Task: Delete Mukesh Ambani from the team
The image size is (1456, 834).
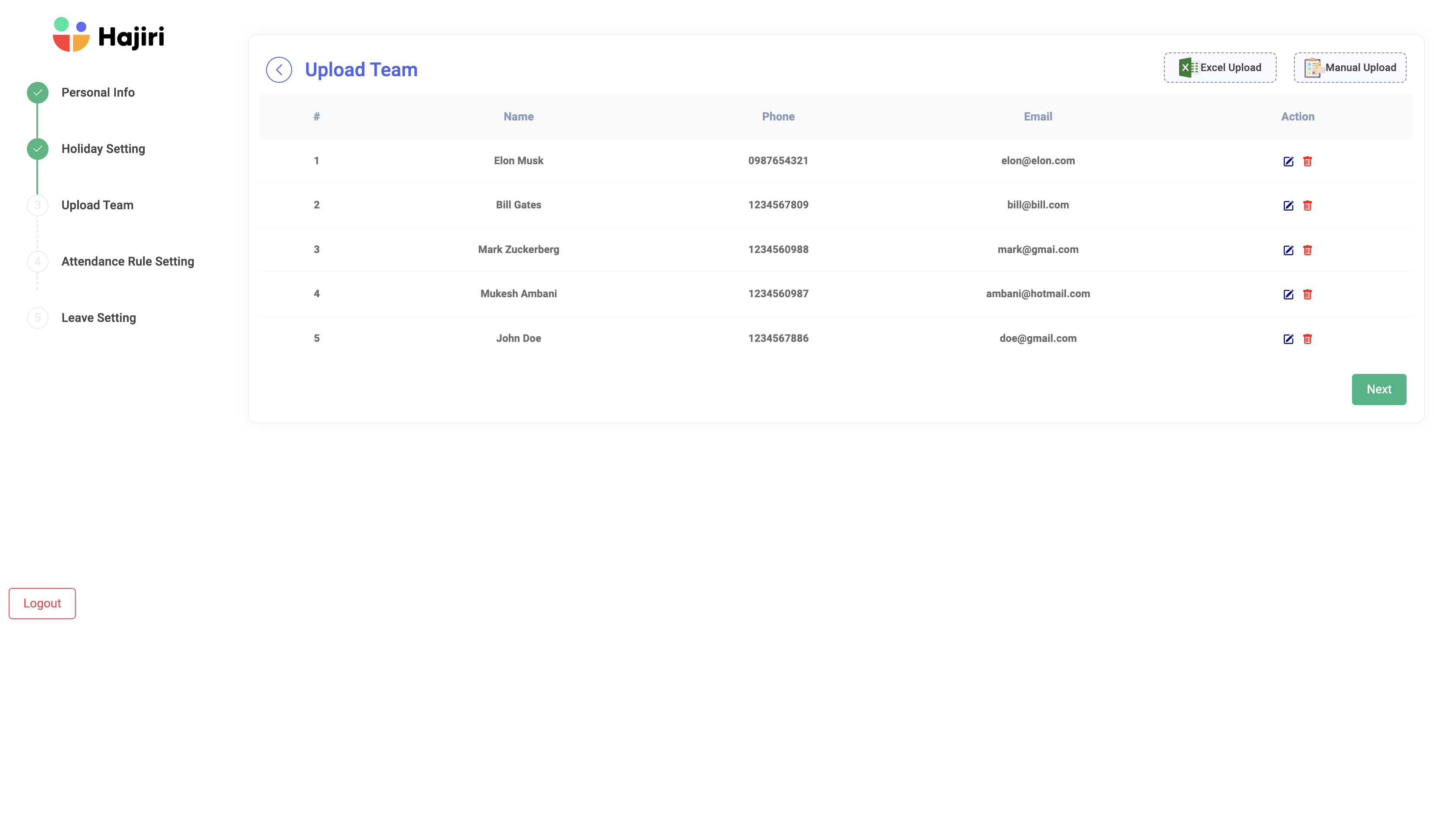Action: (x=1307, y=295)
